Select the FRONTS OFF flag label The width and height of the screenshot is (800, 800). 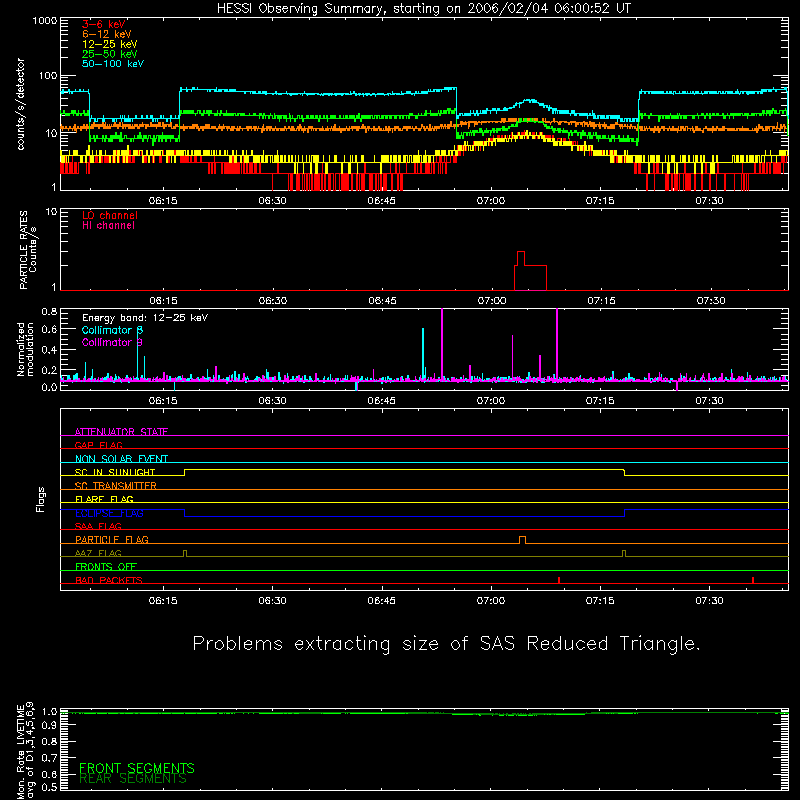pos(106,567)
